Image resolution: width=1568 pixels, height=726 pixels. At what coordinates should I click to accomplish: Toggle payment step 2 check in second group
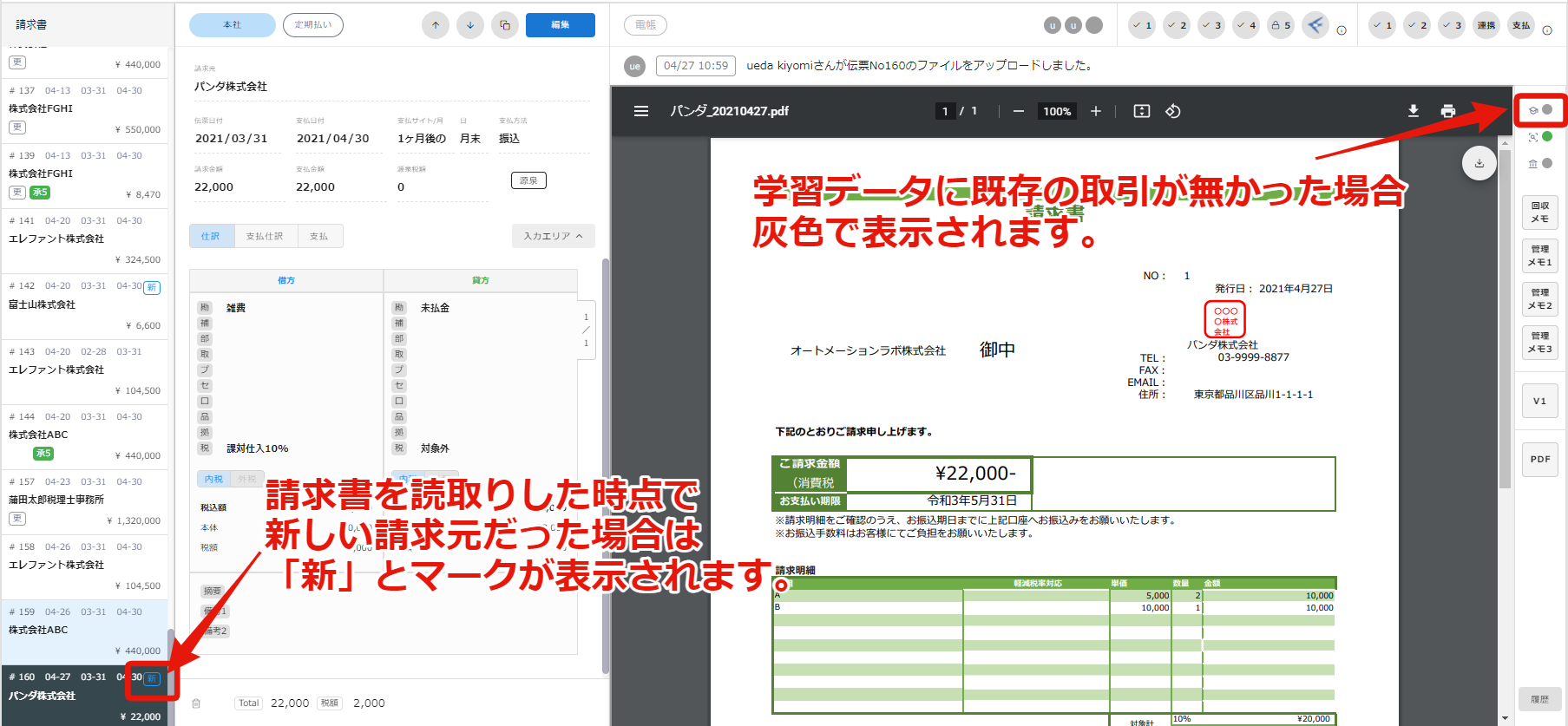(1417, 25)
